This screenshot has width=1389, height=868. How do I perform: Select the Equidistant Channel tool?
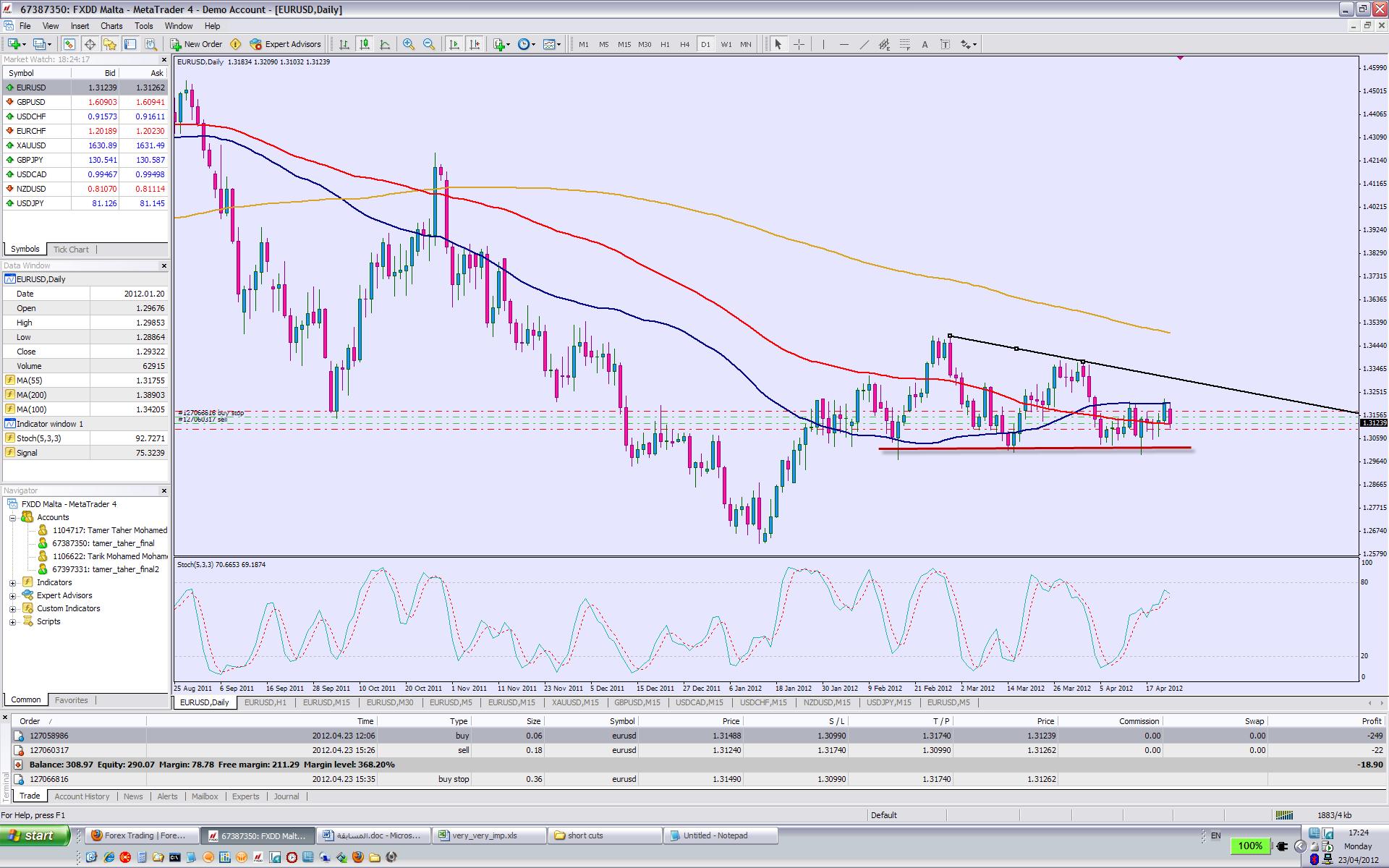point(884,44)
